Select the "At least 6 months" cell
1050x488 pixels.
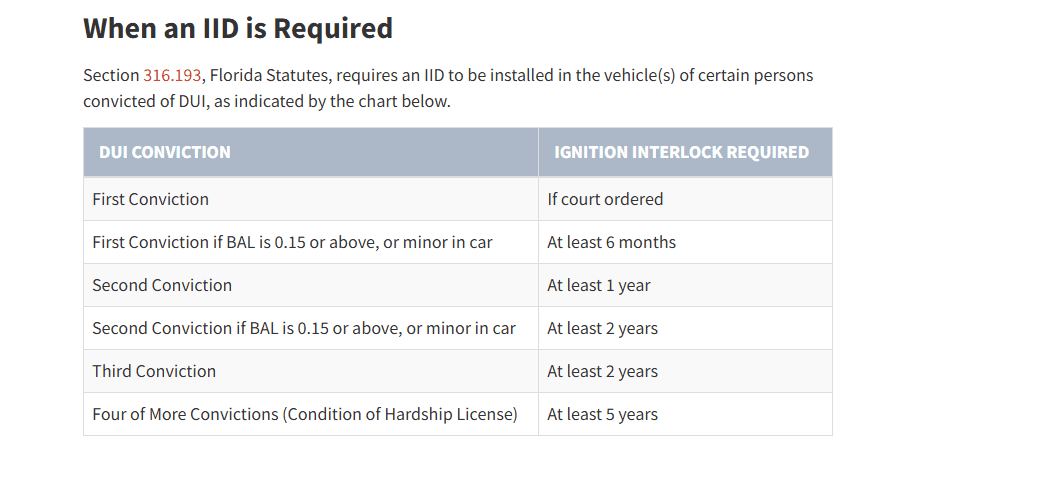[x=611, y=242]
